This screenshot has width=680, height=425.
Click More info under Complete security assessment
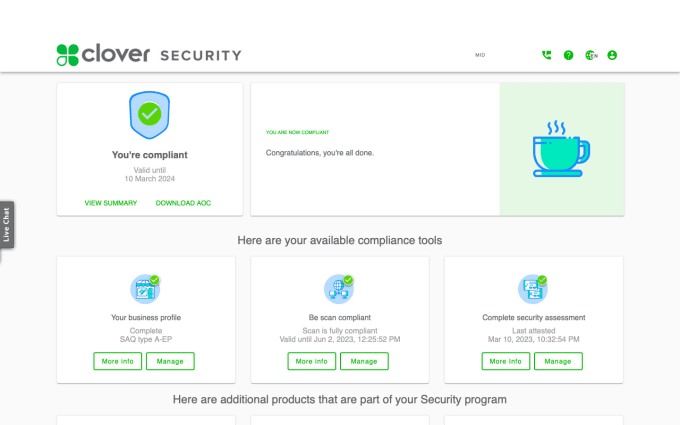506,361
